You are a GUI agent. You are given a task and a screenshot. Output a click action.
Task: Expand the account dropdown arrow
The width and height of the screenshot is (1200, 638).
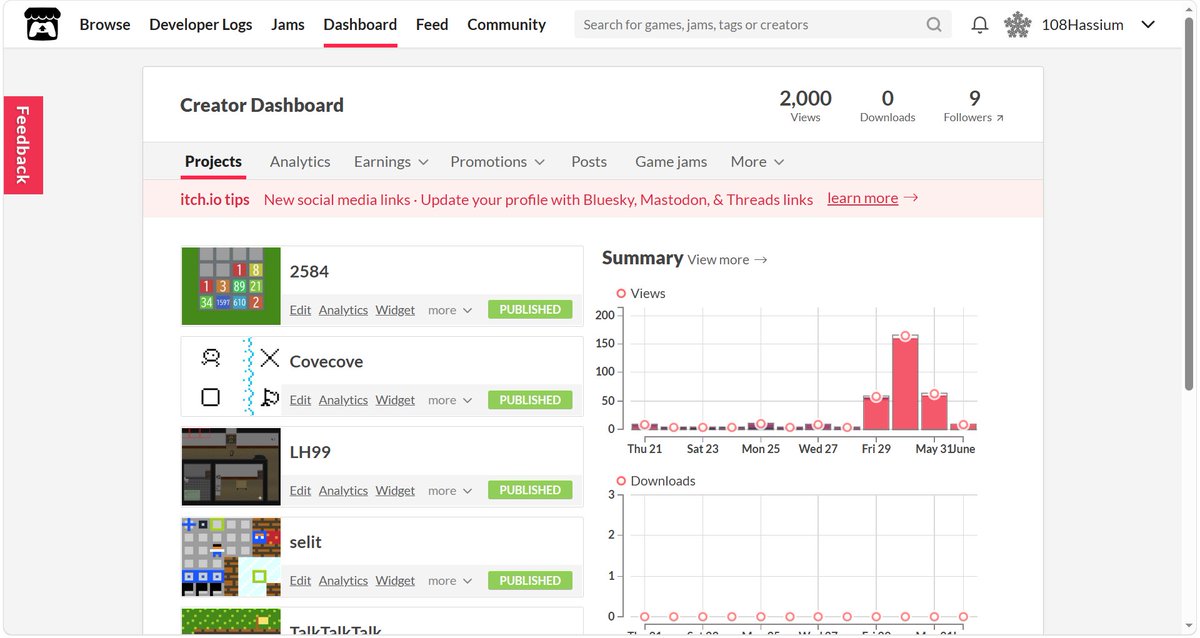tap(1148, 25)
